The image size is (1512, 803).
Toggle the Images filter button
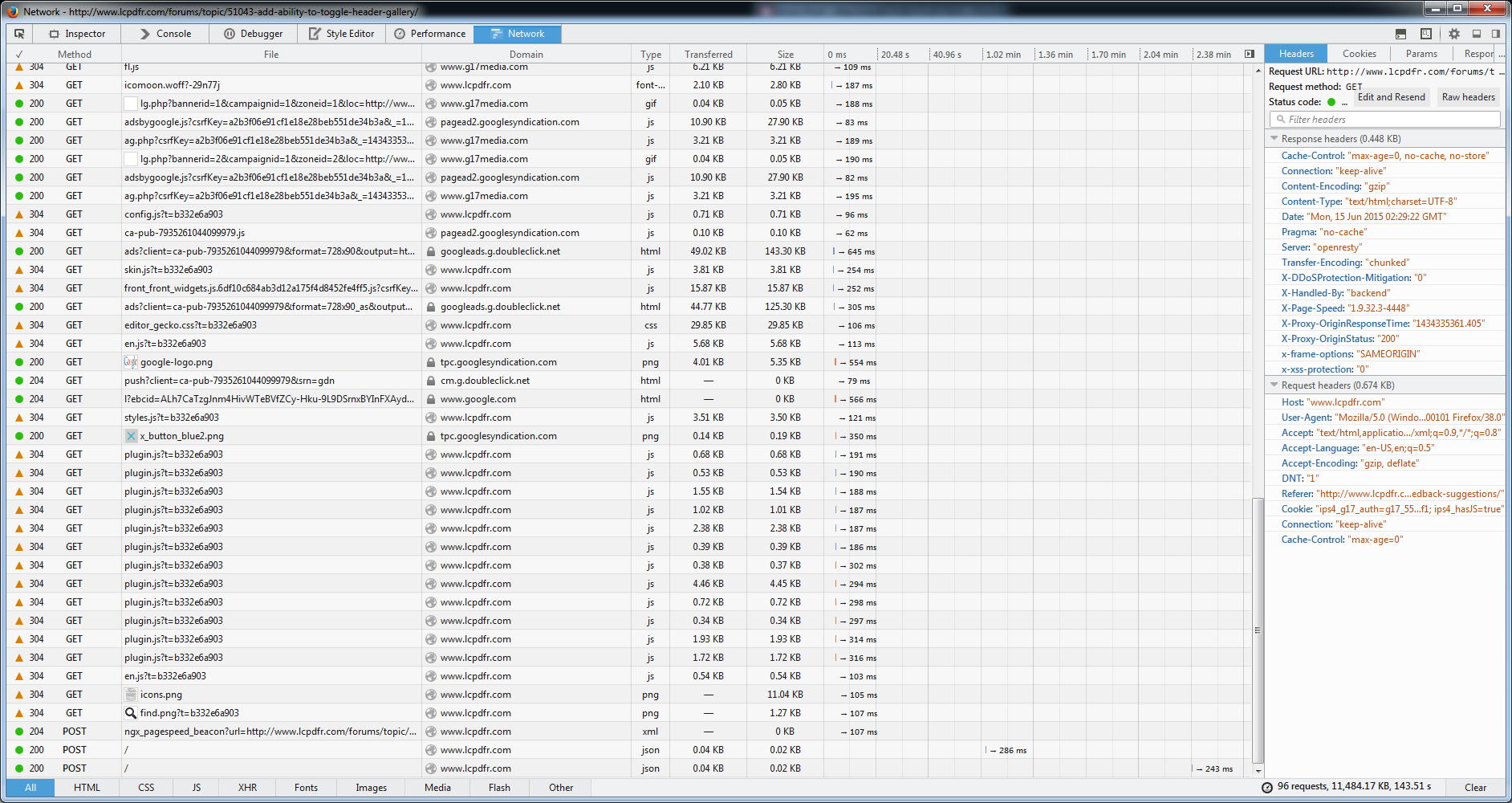(x=371, y=788)
